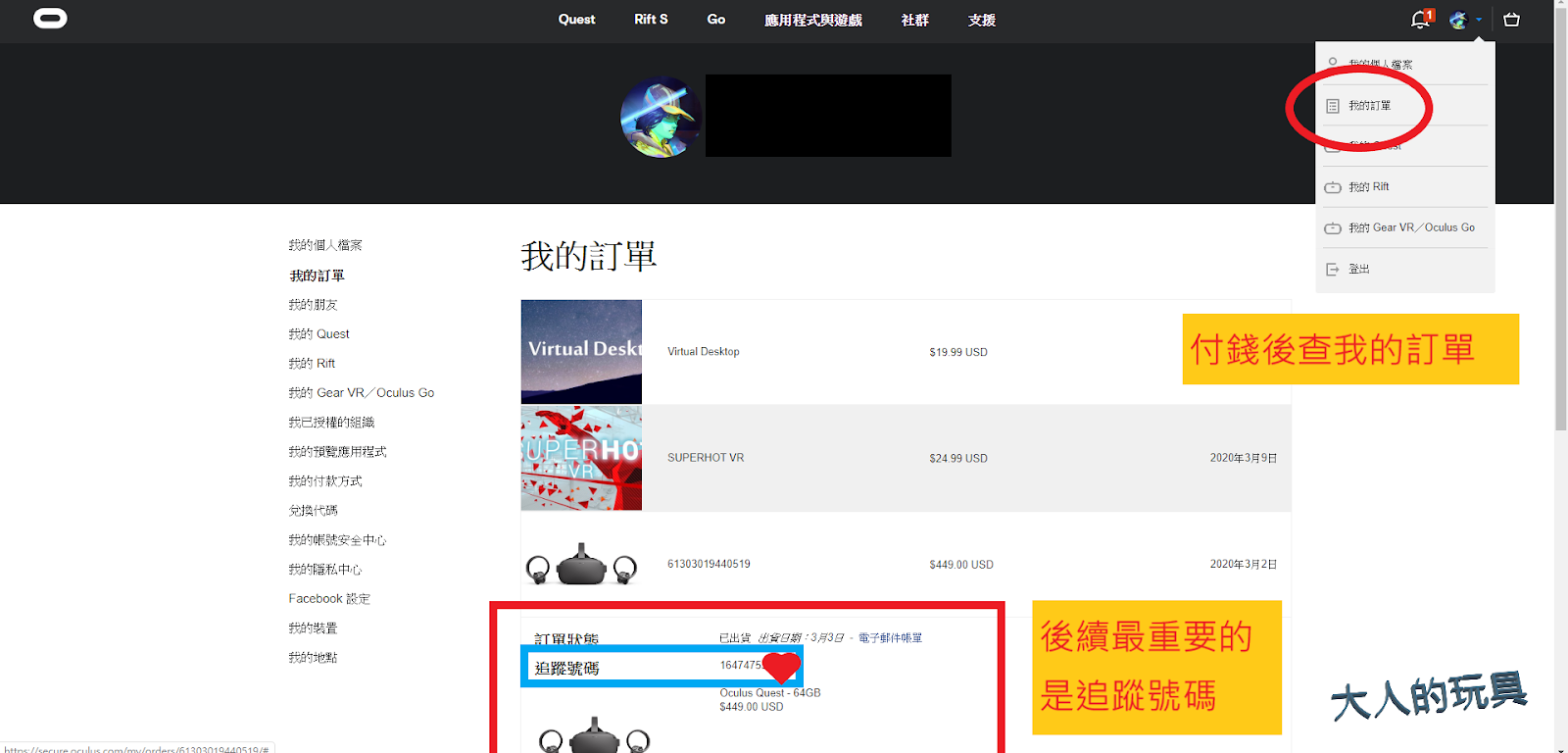Click the Virtual Desktop order thumbnail

click(x=581, y=352)
